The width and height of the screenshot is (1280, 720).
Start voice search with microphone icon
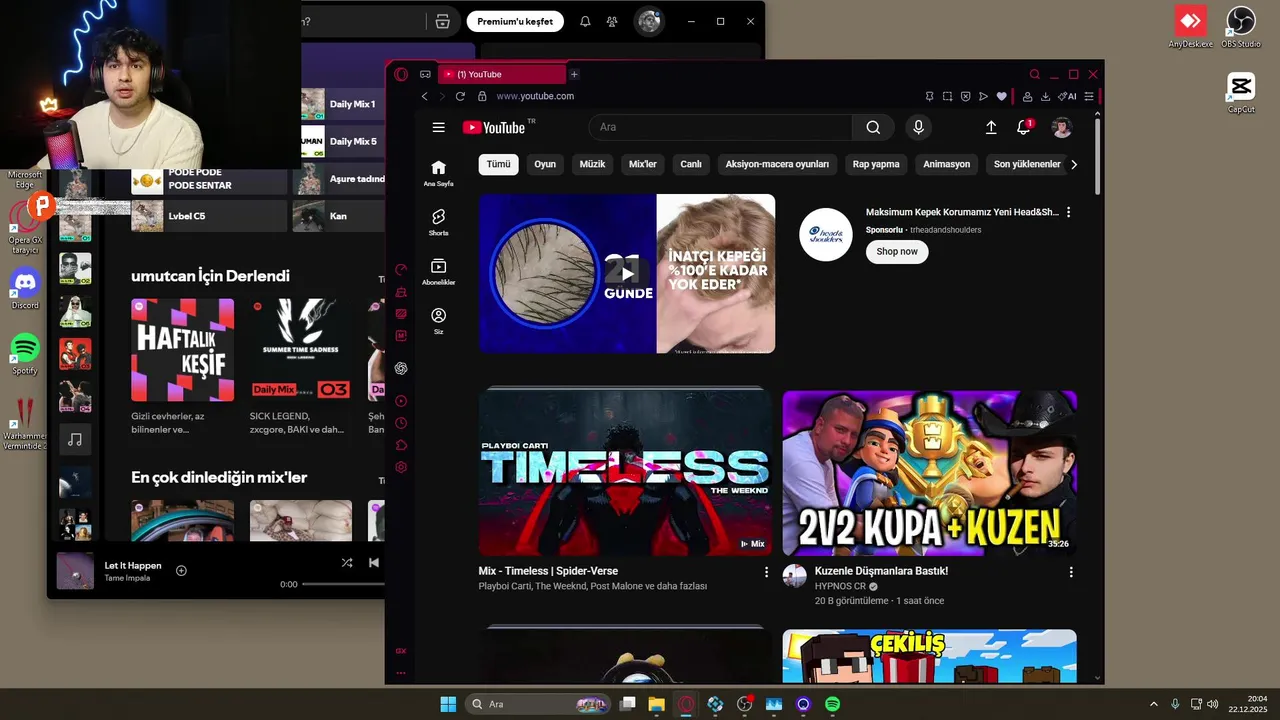point(918,127)
